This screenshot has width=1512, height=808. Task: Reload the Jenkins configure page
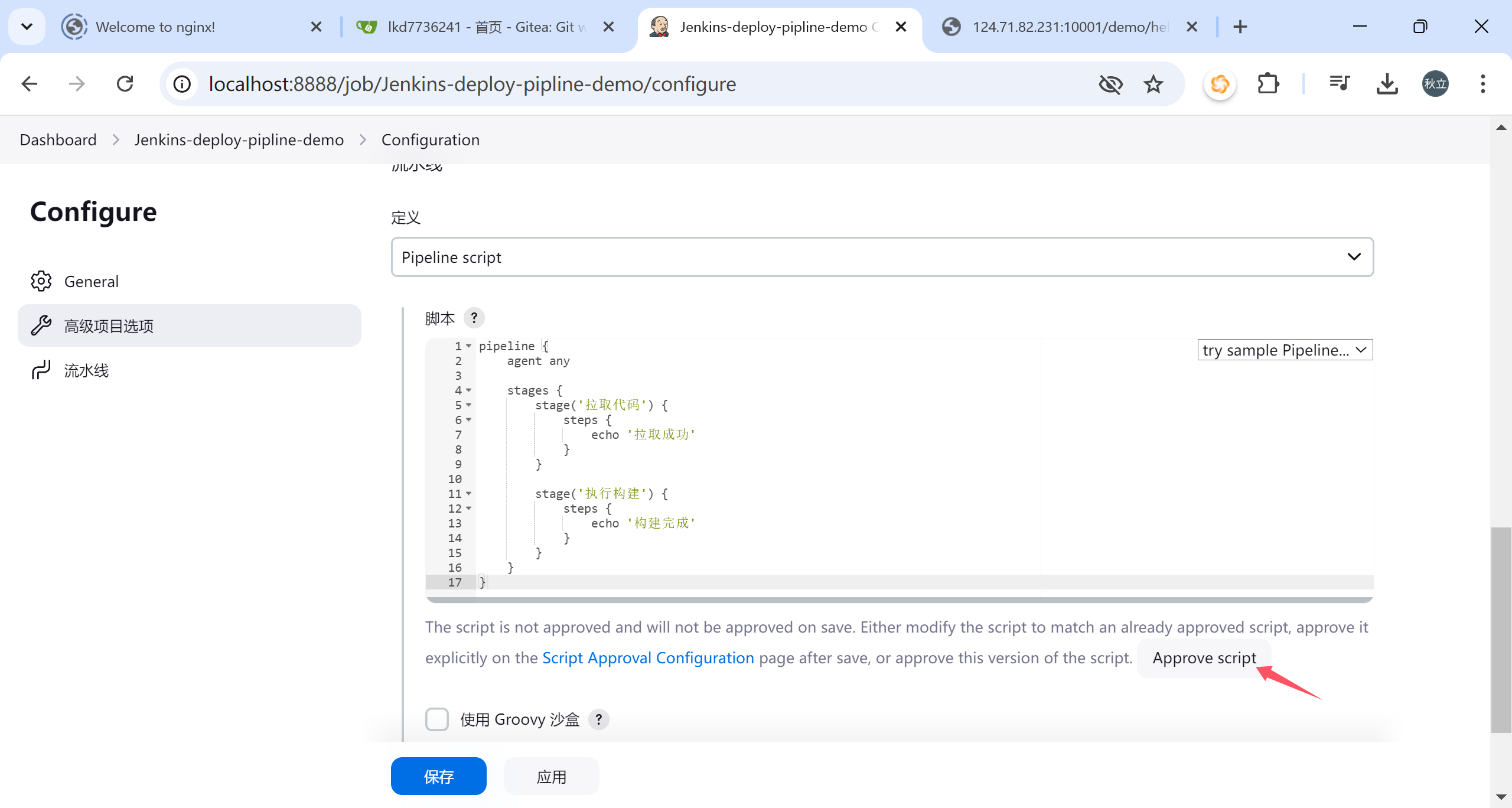[125, 84]
